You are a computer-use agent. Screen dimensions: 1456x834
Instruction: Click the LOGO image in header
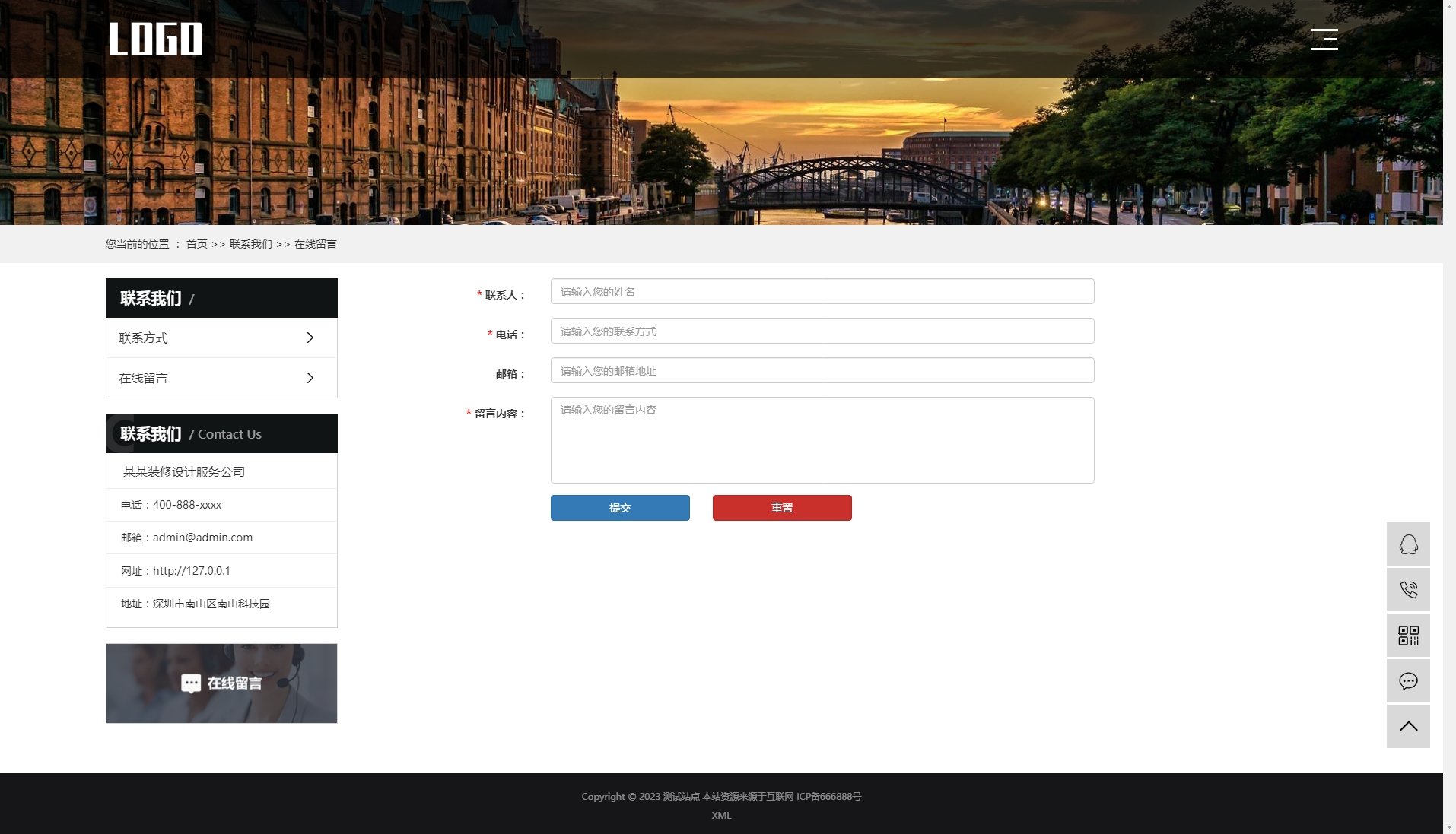[156, 39]
